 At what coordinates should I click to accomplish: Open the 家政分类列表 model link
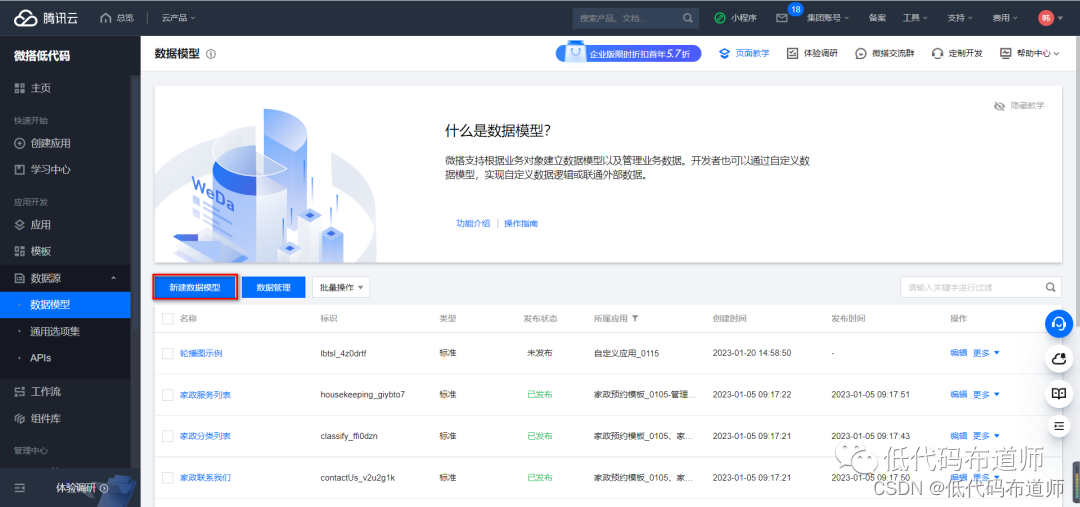(x=205, y=436)
